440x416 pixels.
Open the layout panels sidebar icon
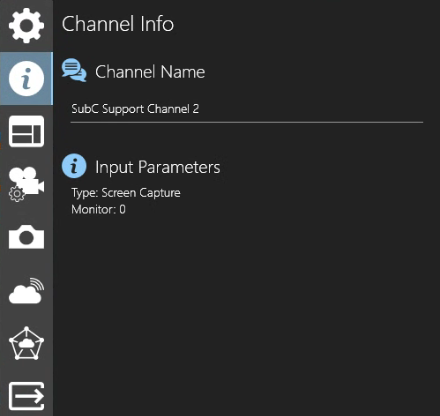(26, 131)
